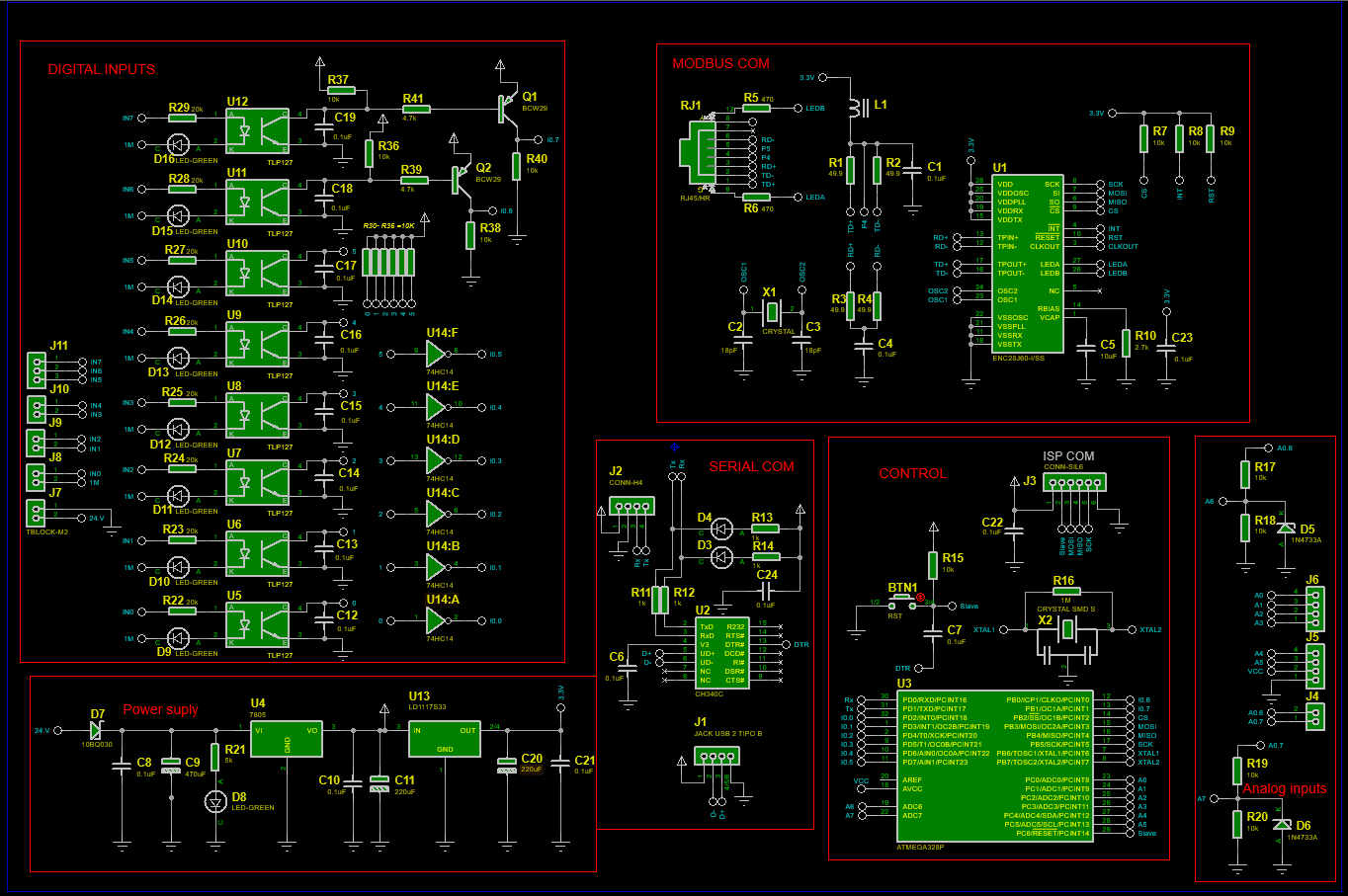Click the 7805 voltage regulator U4
This screenshot has height=896, width=1348.
pyautogui.click(x=287, y=738)
